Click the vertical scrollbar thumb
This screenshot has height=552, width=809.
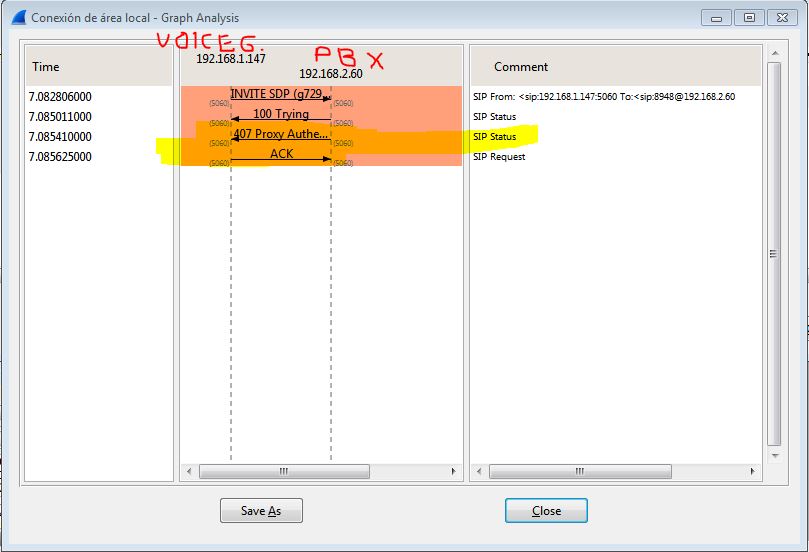[774, 254]
